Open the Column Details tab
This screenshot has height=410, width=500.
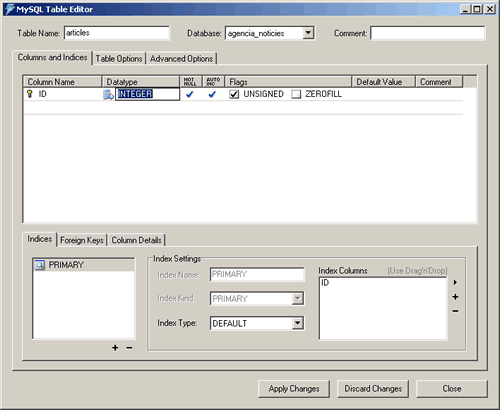[x=136, y=240]
